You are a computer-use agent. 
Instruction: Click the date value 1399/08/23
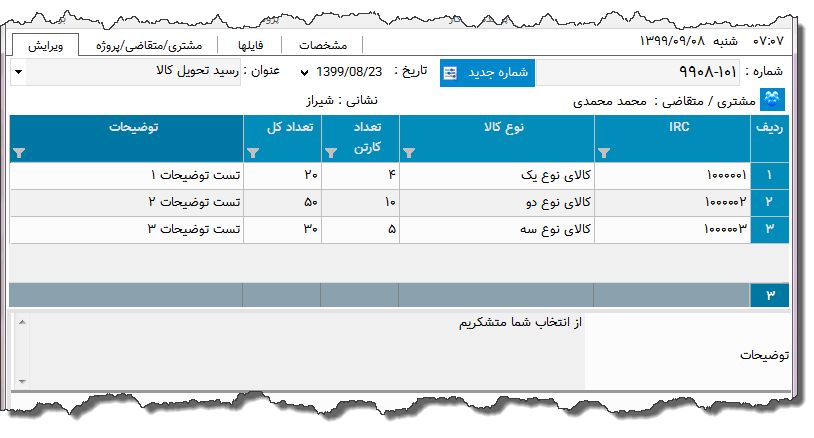point(348,72)
